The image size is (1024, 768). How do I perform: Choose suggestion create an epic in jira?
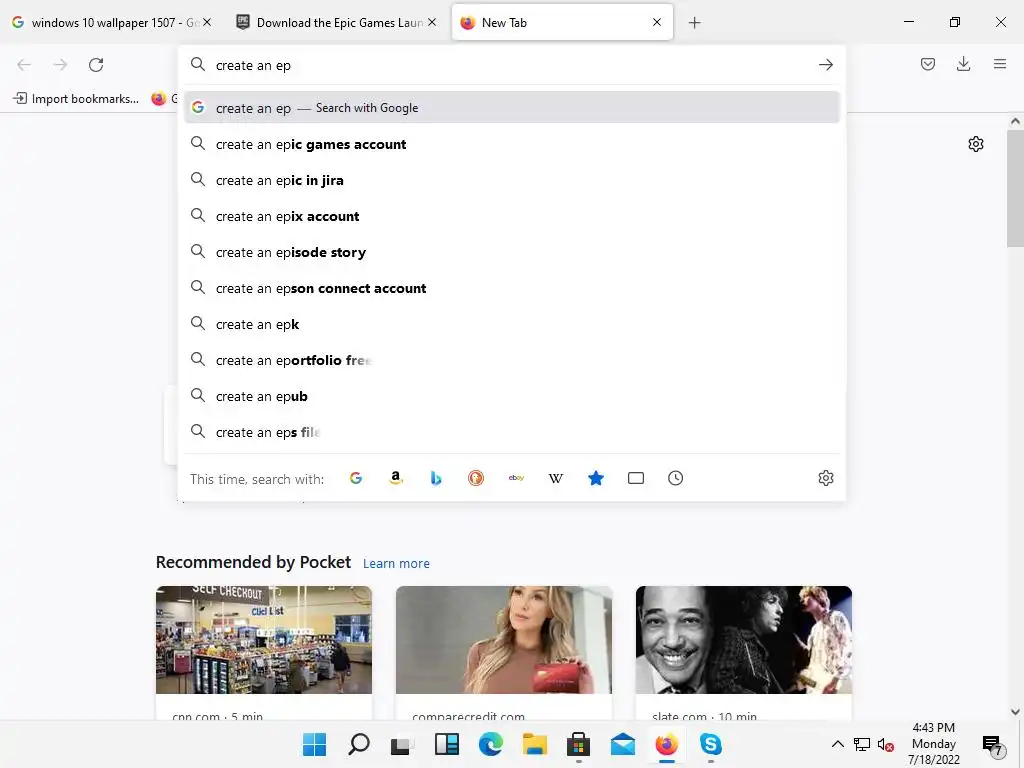pyautogui.click(x=511, y=180)
